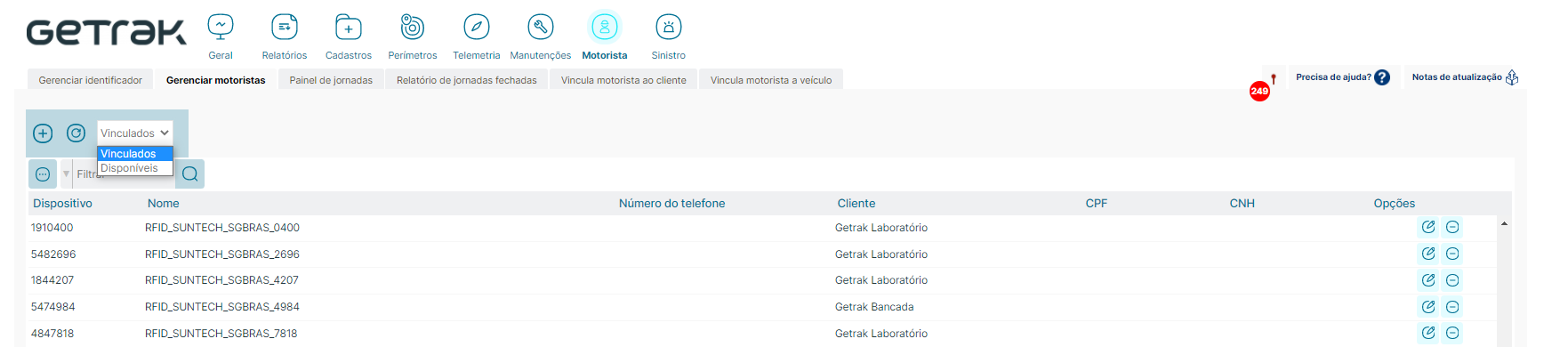Click the search magnifier button
The width and height of the screenshot is (1568, 347).
[x=190, y=173]
